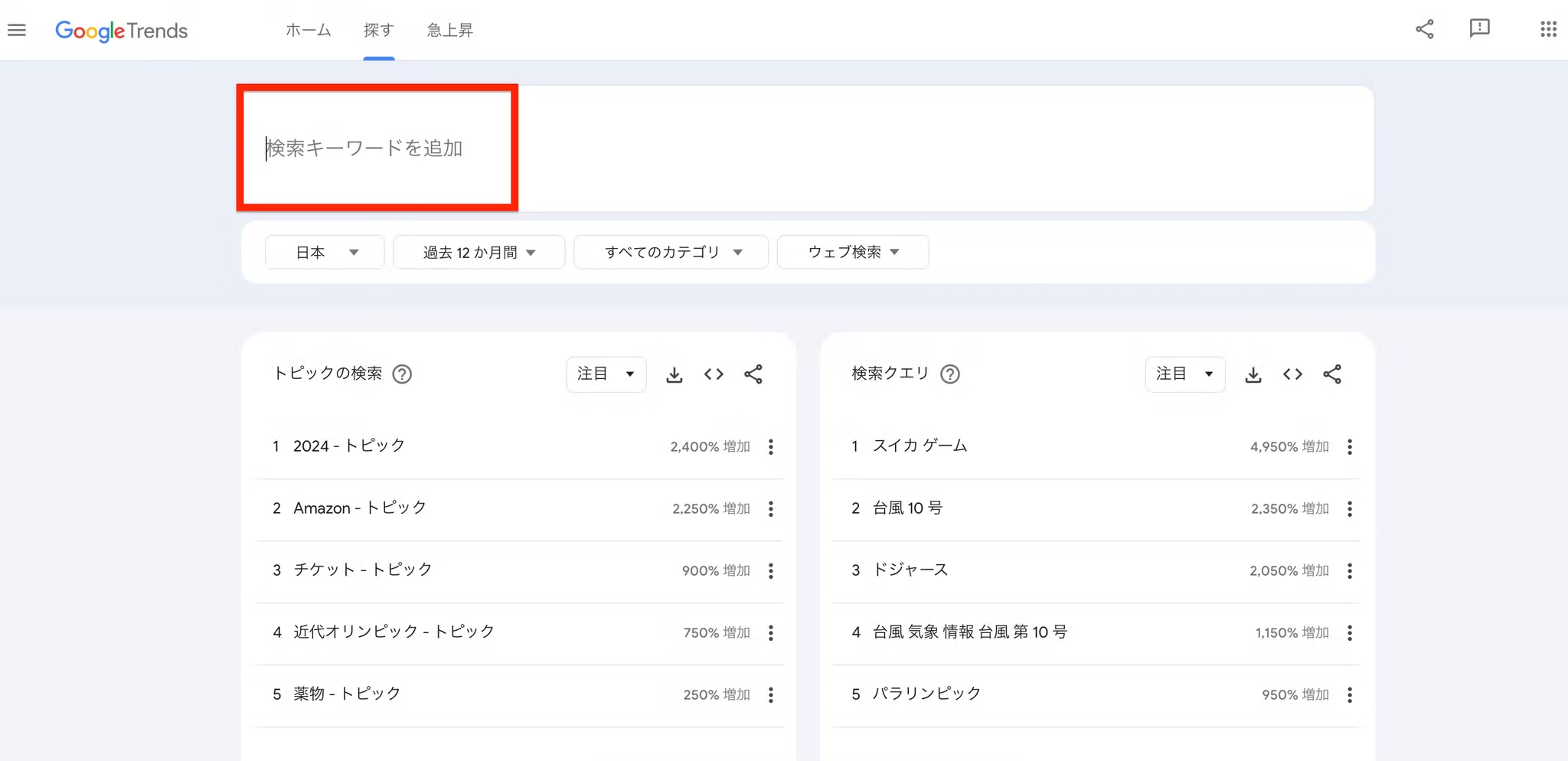Open more options for 台風 10 号

[x=1350, y=509]
